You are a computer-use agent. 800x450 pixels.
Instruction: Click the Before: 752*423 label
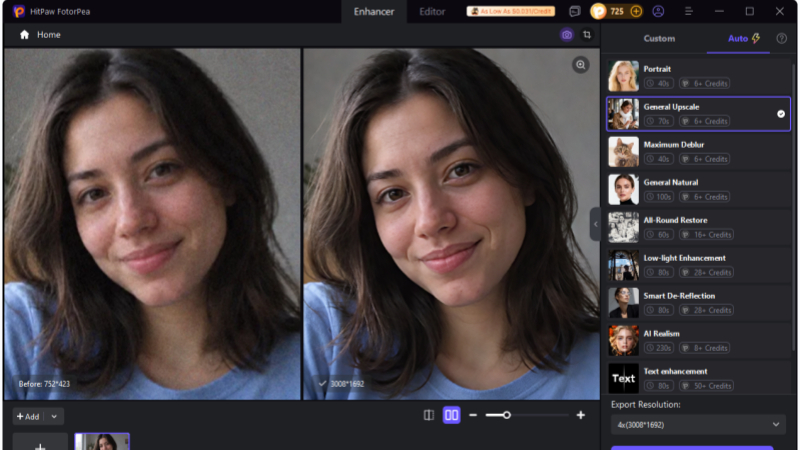click(44, 384)
